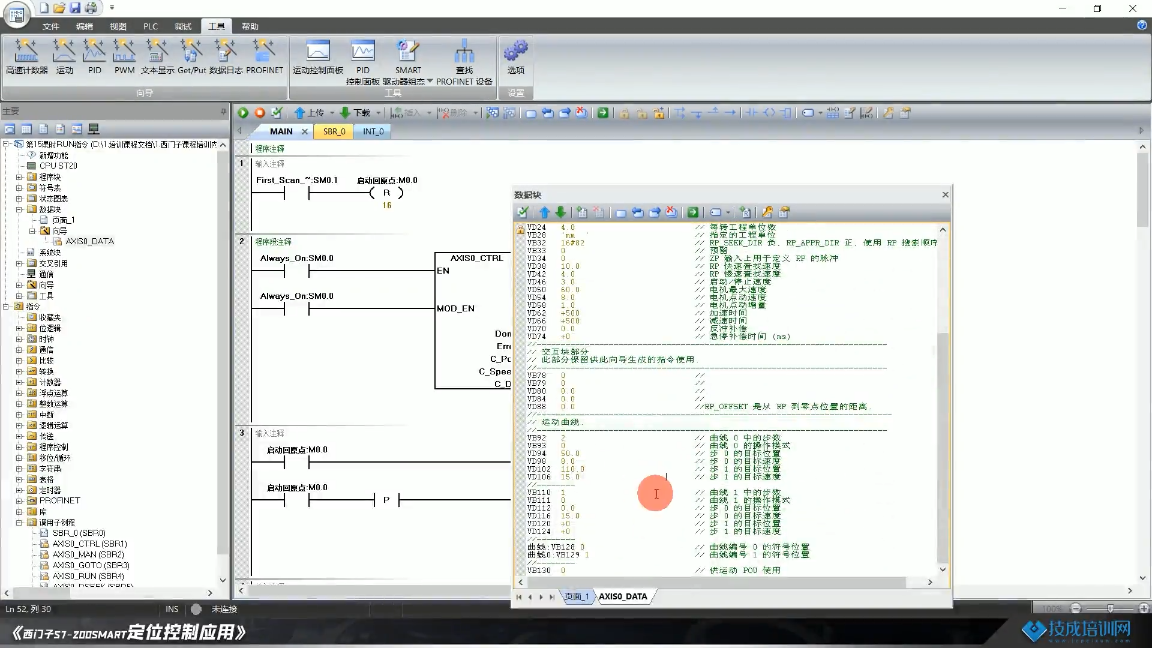Viewport: 1152px width, 648px height.
Task: Switch to the INT_0 editor tab
Action: tap(373, 132)
